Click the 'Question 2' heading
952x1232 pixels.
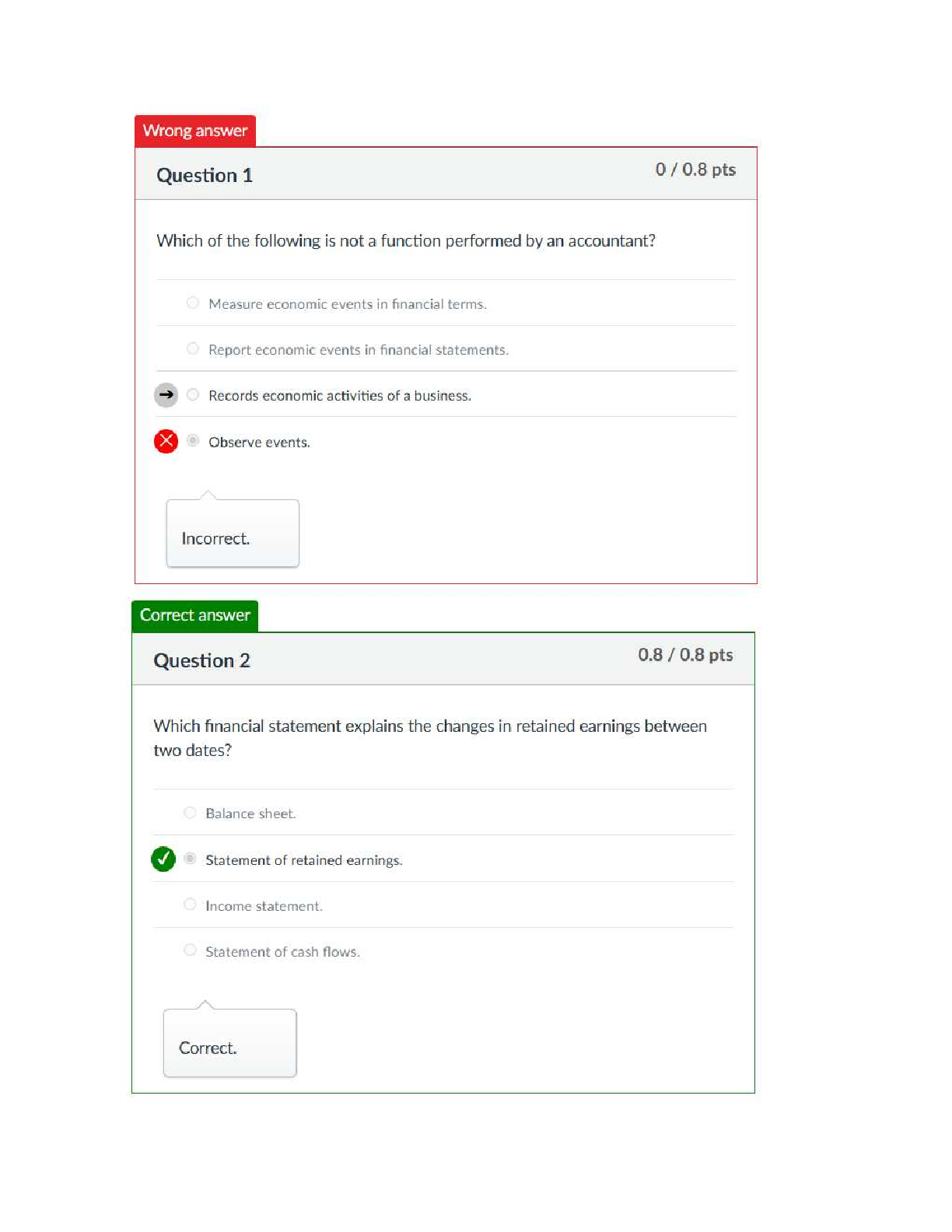tap(201, 660)
